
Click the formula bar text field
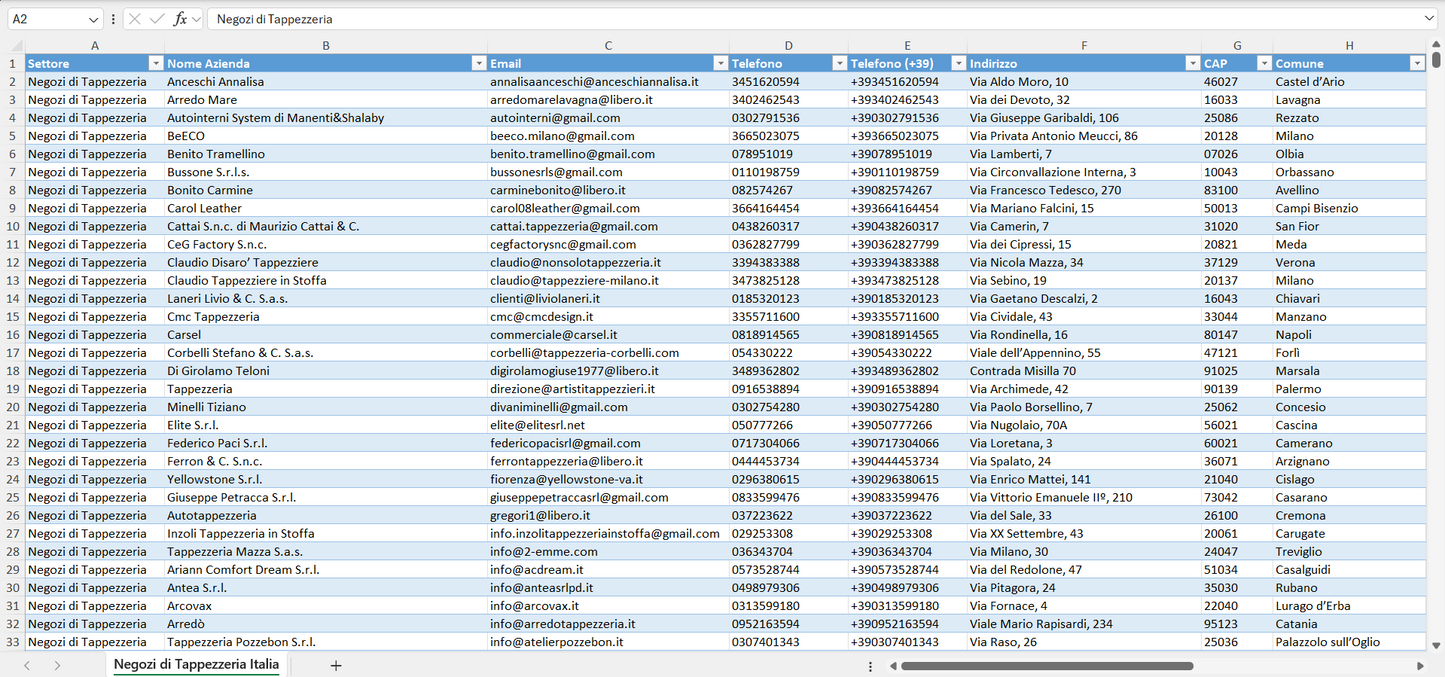[x=800, y=19]
